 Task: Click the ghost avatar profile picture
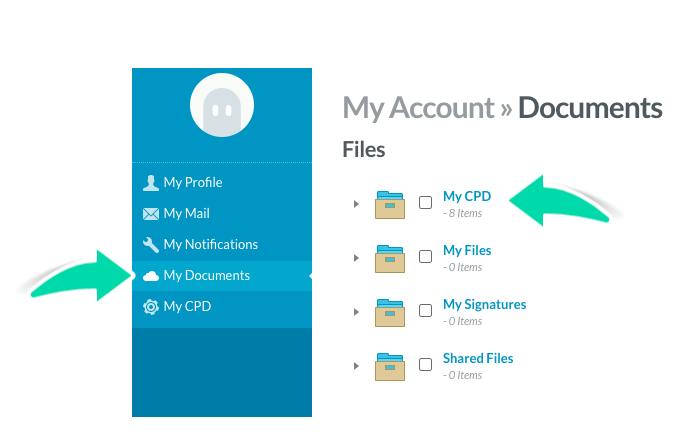click(x=222, y=105)
